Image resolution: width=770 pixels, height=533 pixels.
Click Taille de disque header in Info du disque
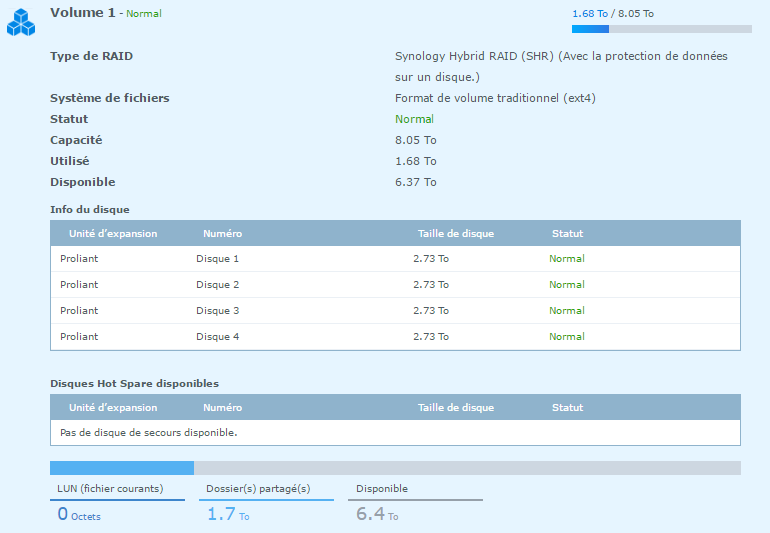pos(455,233)
